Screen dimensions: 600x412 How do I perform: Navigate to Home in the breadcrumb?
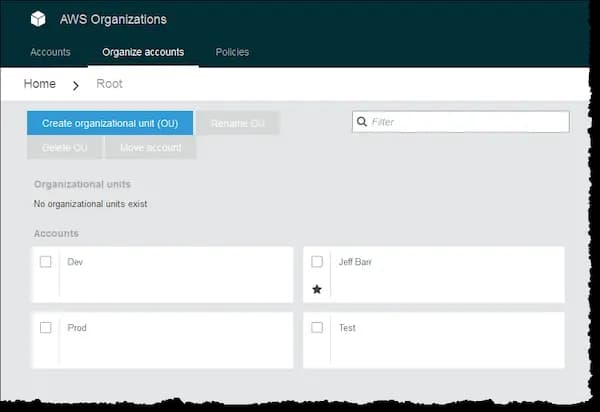40,84
